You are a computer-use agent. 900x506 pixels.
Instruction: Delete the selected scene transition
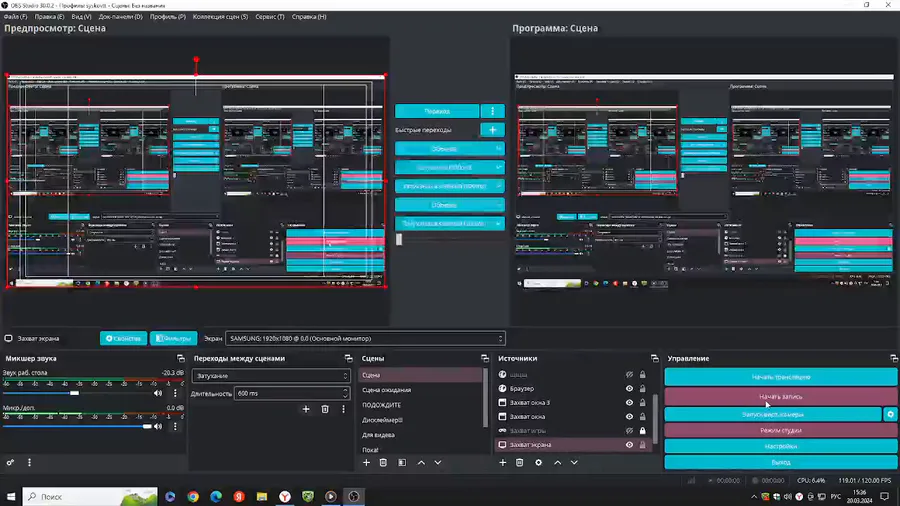click(325, 409)
